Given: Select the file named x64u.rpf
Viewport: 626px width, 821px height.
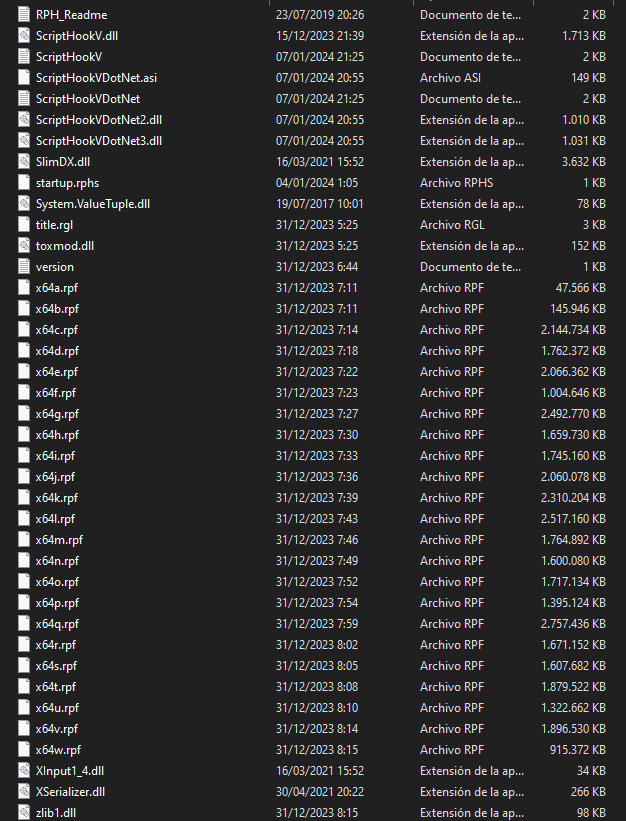Looking at the screenshot, I should point(57,708).
